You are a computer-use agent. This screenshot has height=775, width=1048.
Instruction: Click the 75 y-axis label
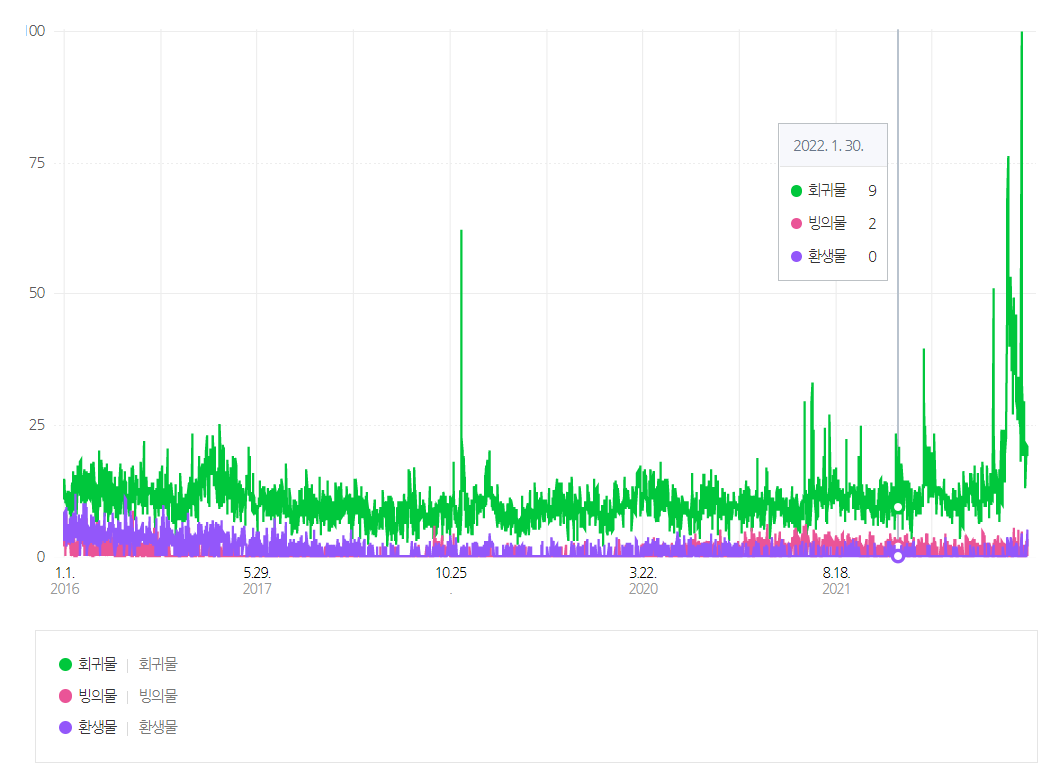click(37, 163)
